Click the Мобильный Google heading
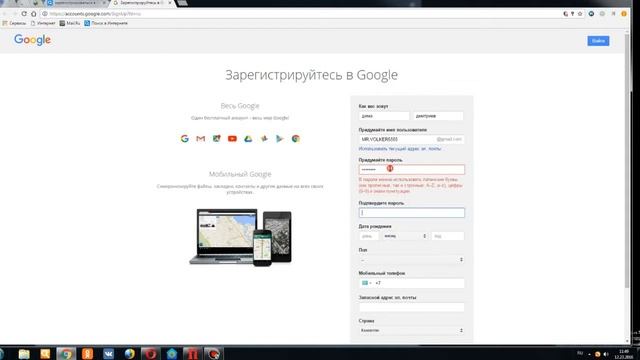Screen dimensions: 640x360 coord(240,174)
